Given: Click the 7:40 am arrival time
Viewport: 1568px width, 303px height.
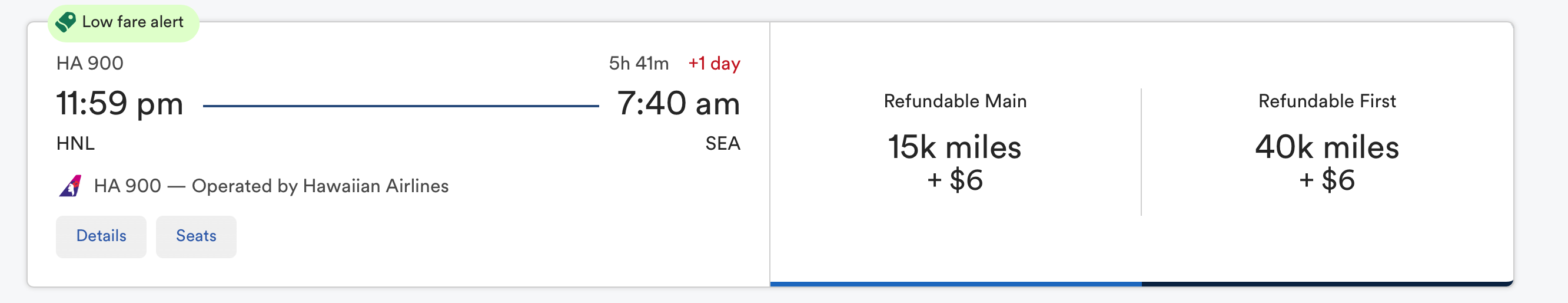Looking at the screenshot, I should point(678,103).
